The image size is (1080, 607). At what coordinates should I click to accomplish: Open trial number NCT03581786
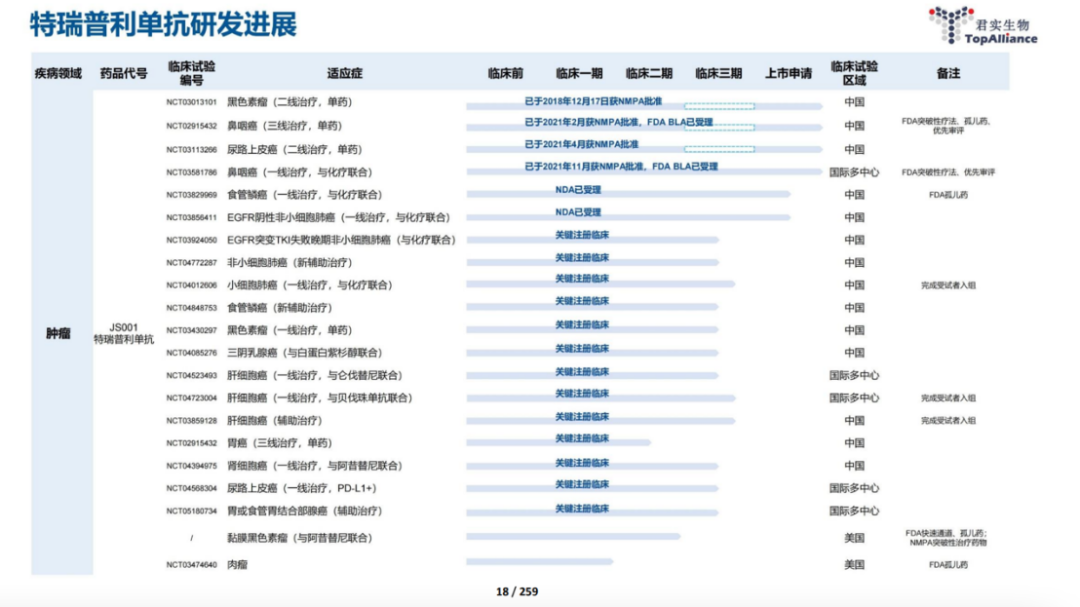coord(191,172)
